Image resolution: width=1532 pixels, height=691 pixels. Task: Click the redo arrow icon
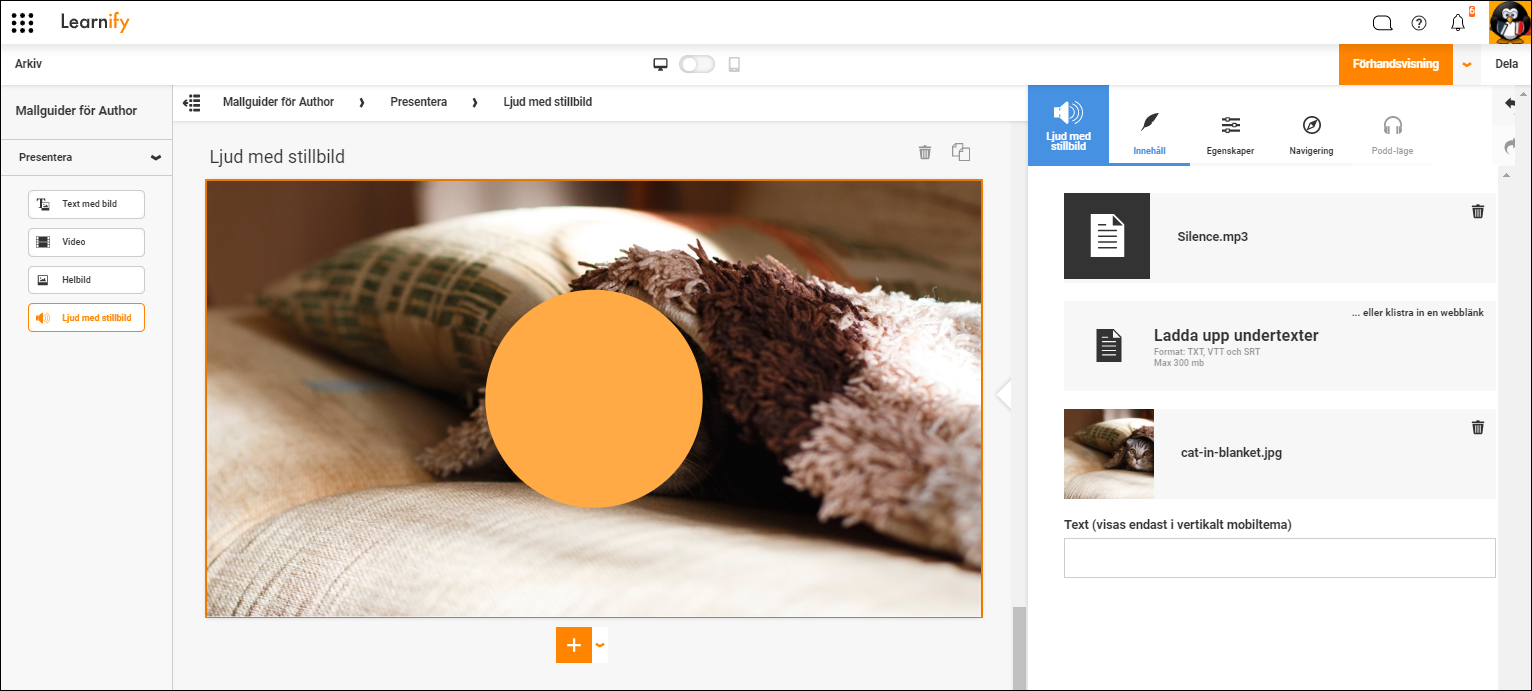coord(1510,147)
